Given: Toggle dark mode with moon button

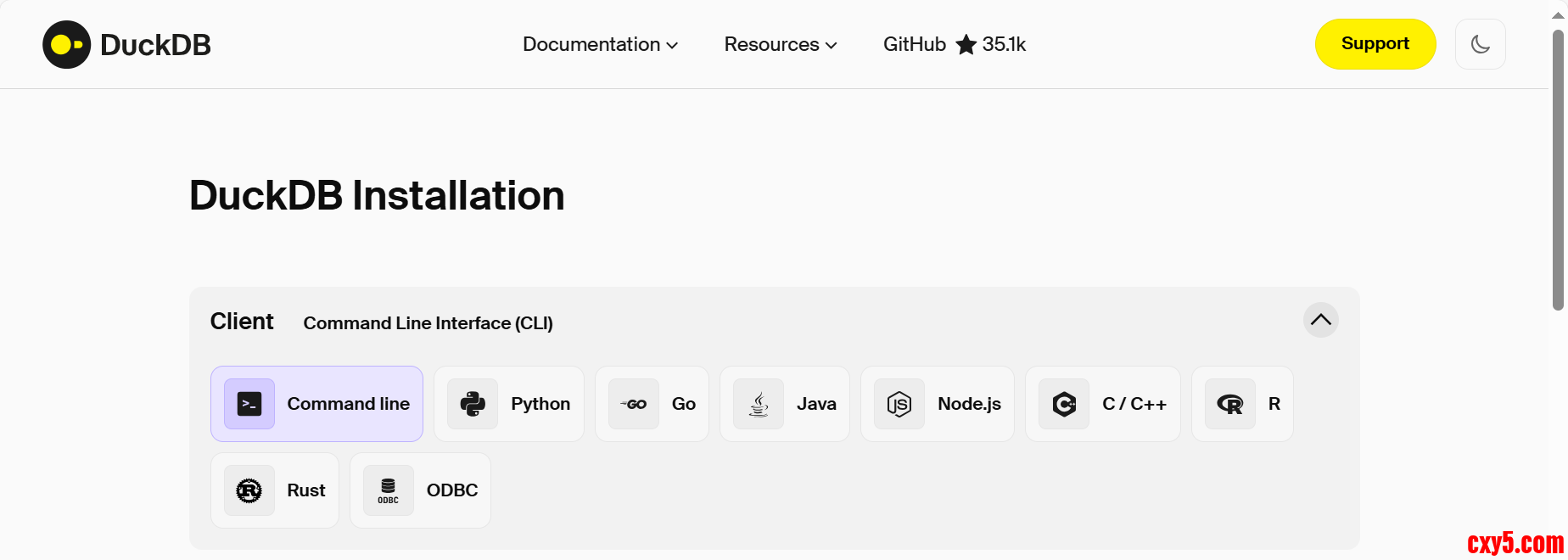Looking at the screenshot, I should pyautogui.click(x=1480, y=44).
